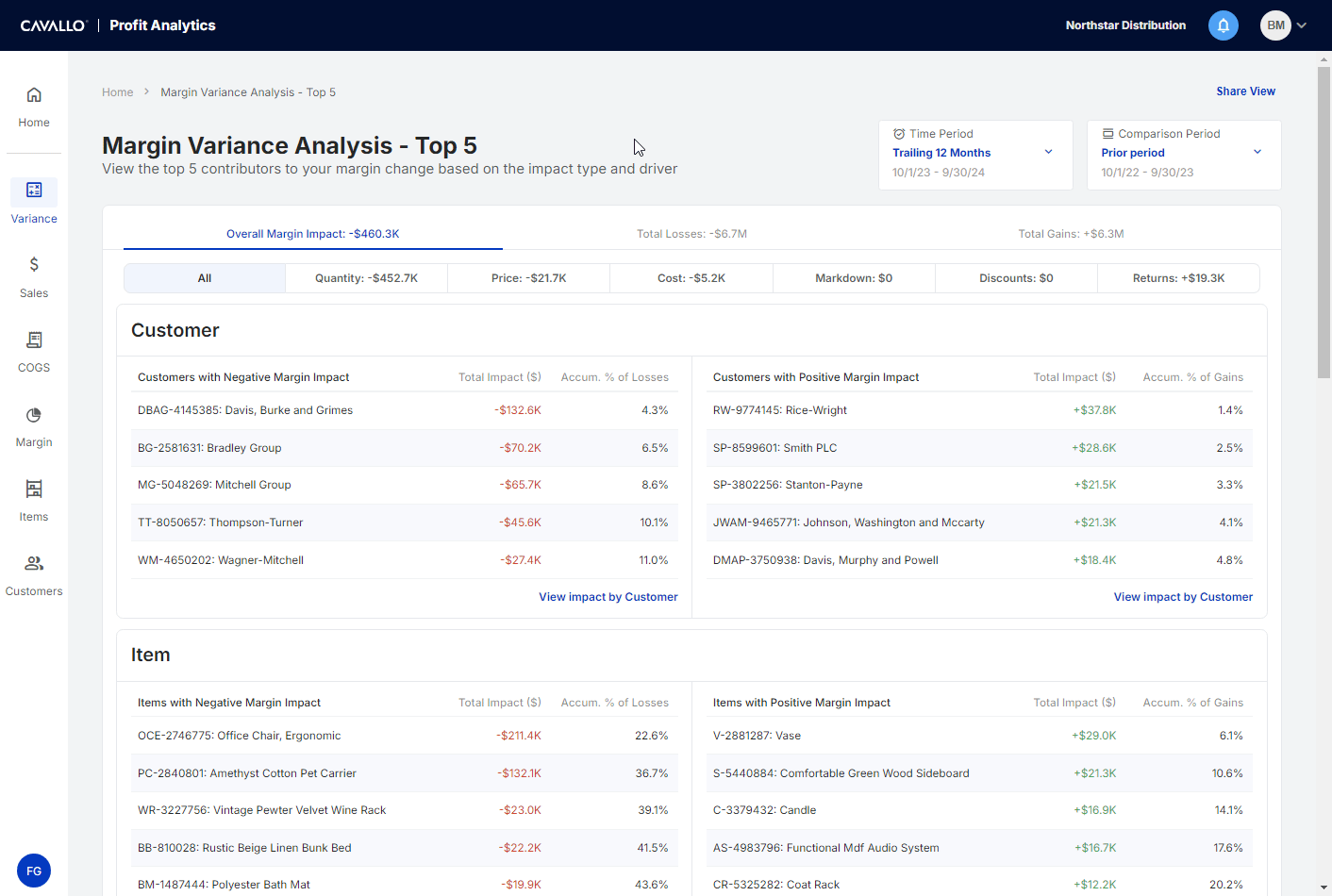Select the Price impact filter
1332x896 pixels.
point(528,278)
